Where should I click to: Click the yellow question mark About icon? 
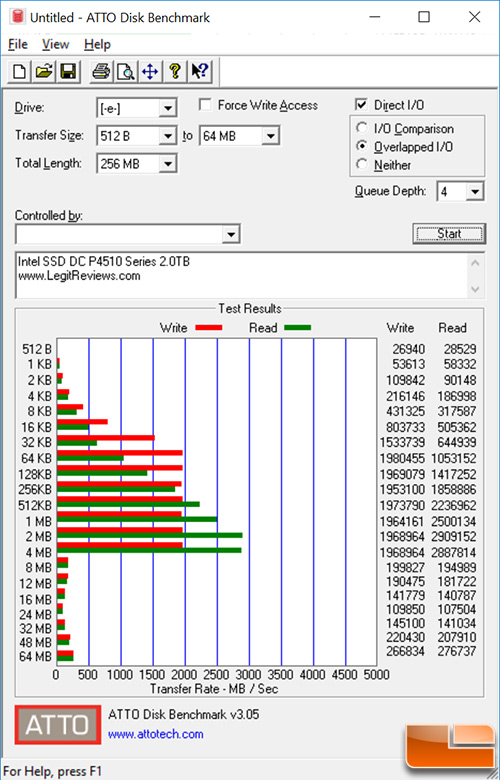tap(175, 72)
